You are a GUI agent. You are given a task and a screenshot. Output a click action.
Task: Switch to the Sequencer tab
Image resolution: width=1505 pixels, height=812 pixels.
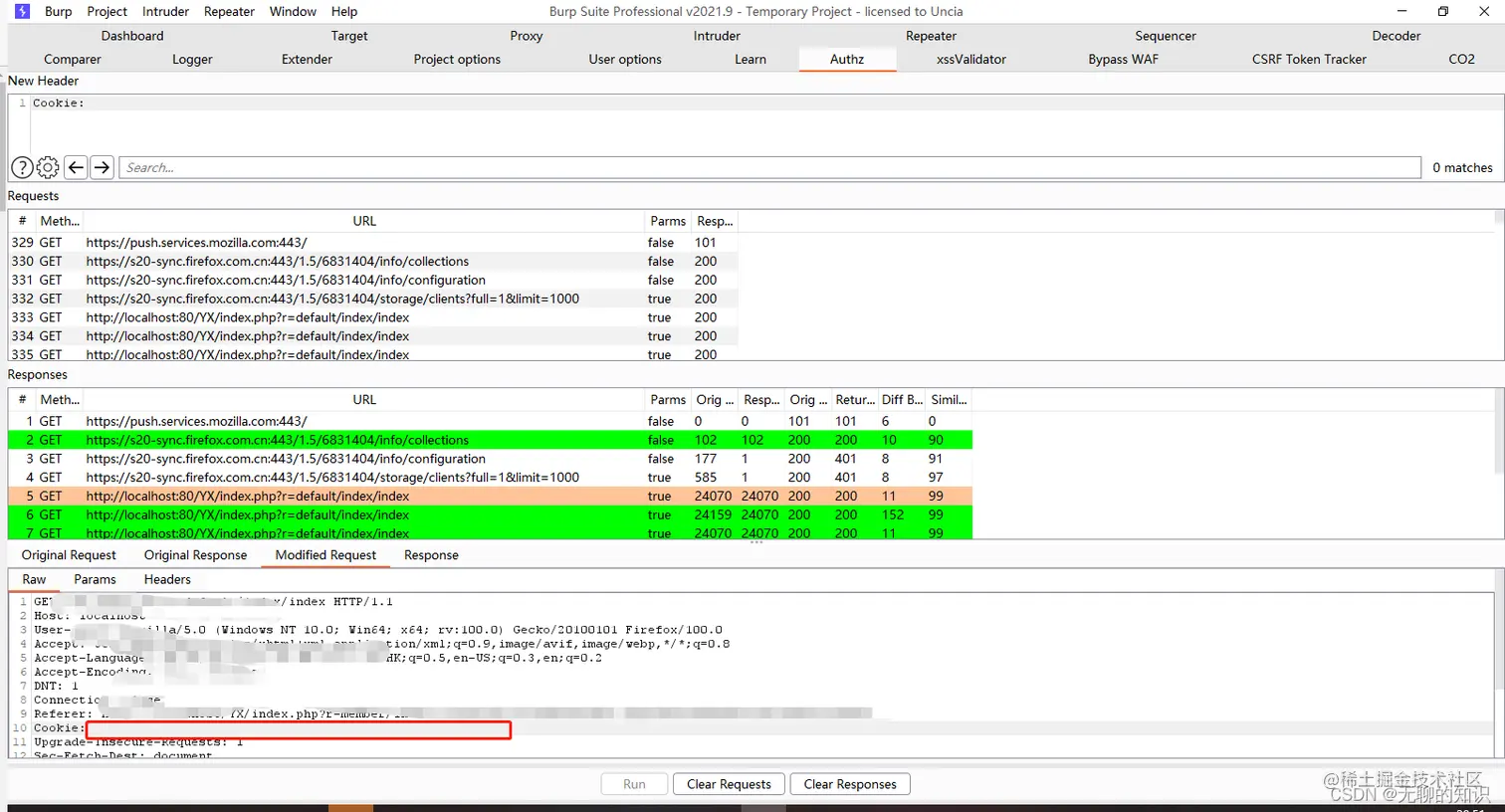(x=1166, y=36)
